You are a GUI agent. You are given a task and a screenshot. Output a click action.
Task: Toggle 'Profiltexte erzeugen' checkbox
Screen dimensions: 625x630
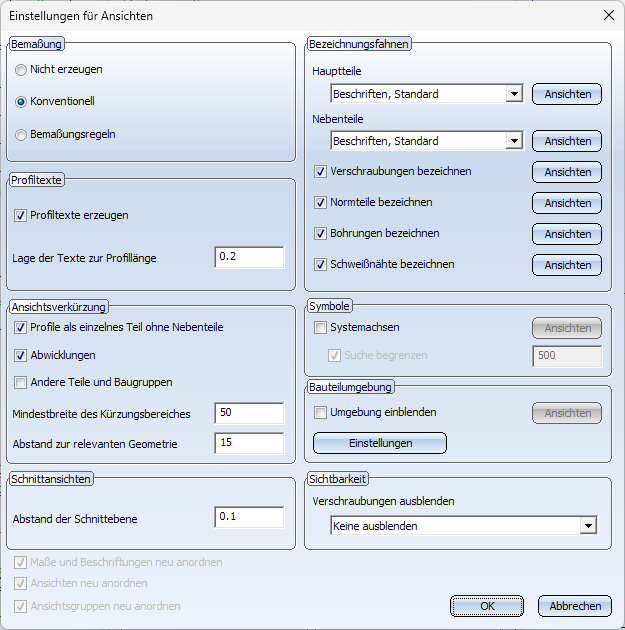click(21, 215)
